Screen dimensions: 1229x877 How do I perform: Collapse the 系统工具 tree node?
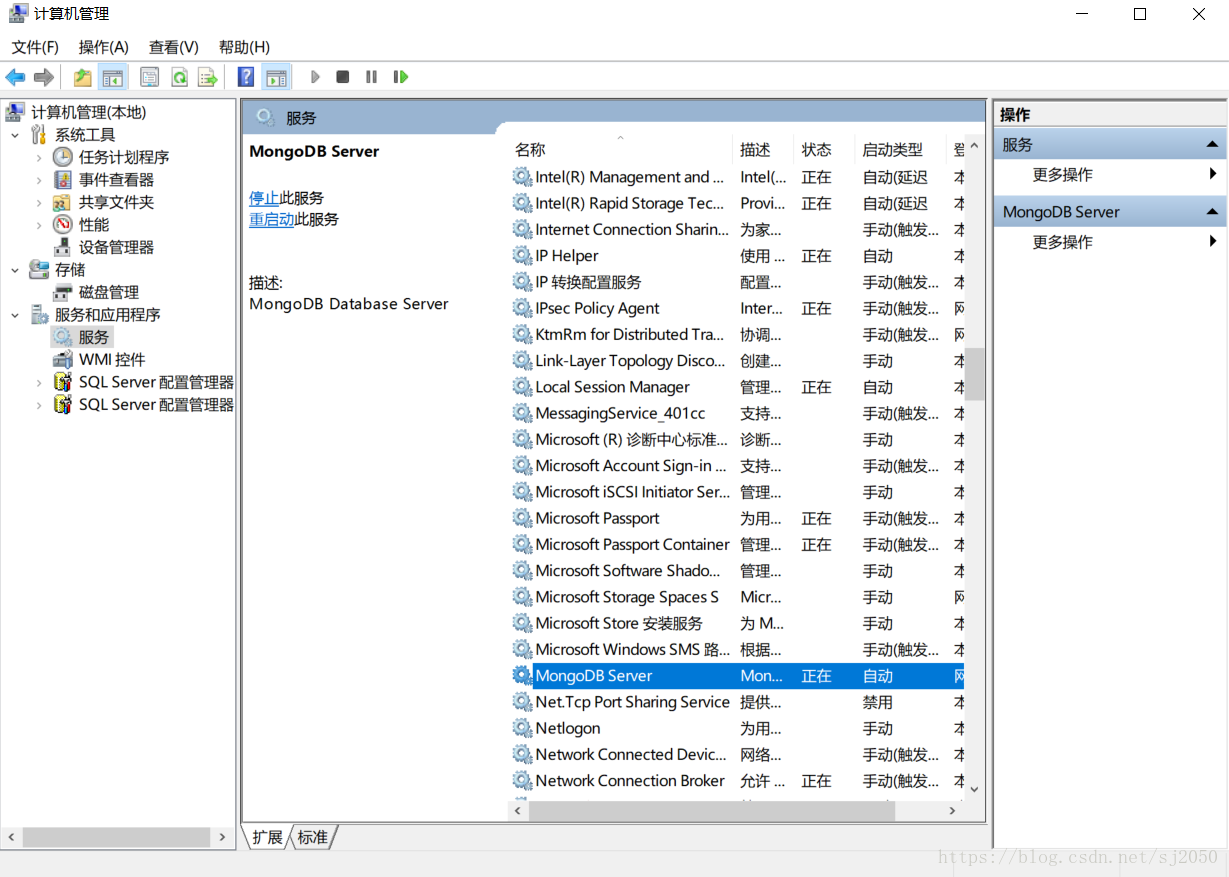pyautogui.click(x=15, y=135)
